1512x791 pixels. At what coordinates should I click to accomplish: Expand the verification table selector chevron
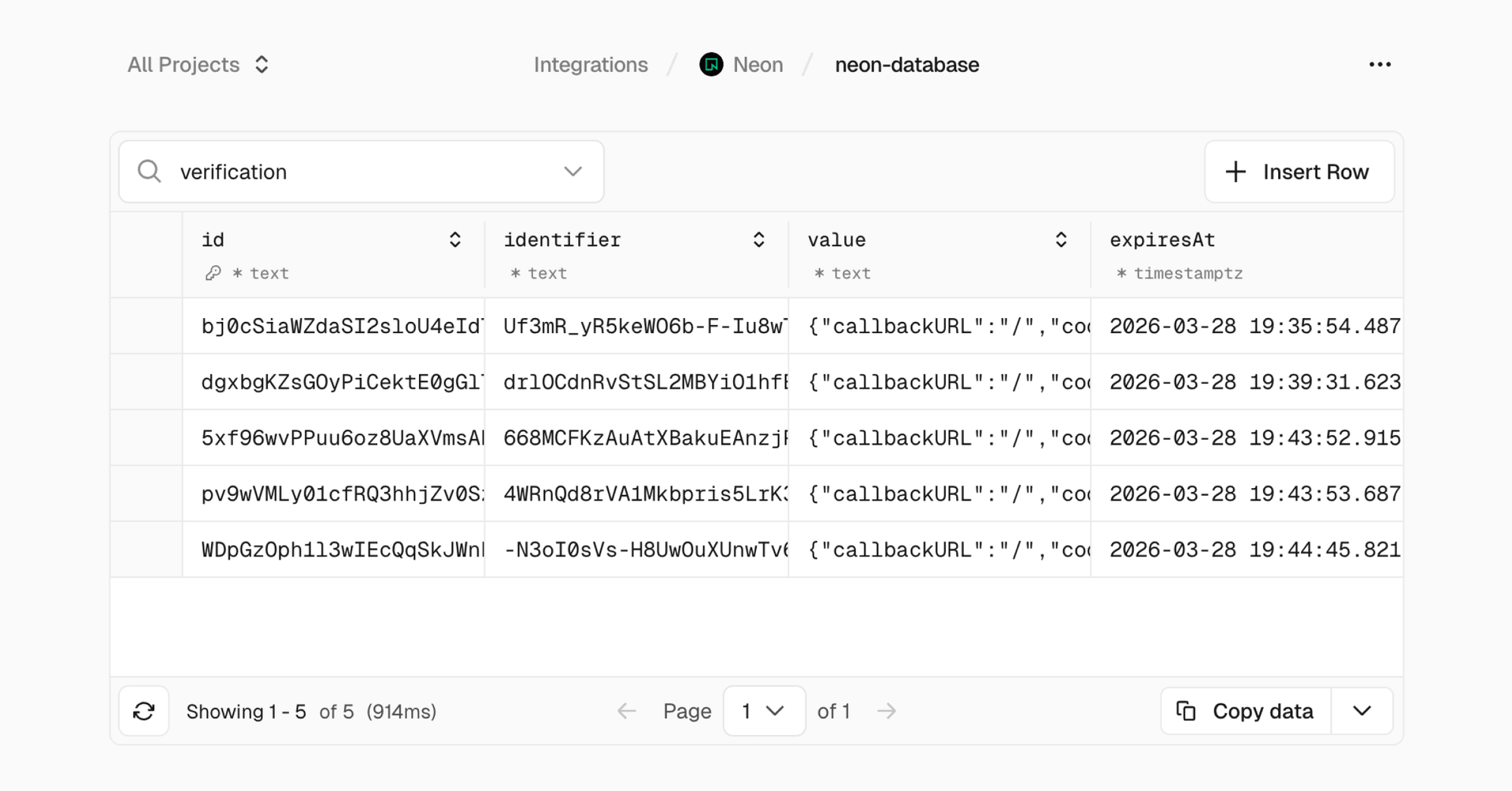pos(573,172)
